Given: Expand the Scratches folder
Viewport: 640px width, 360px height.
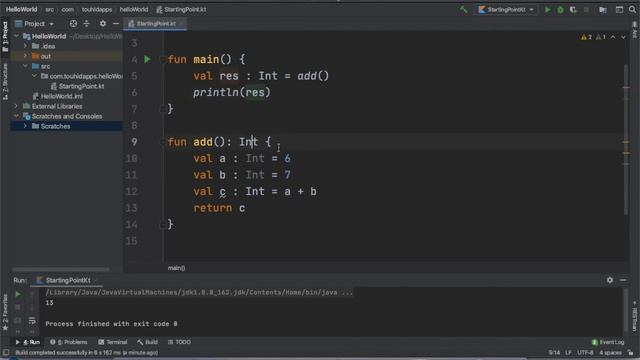Looking at the screenshot, I should [x=26, y=126].
